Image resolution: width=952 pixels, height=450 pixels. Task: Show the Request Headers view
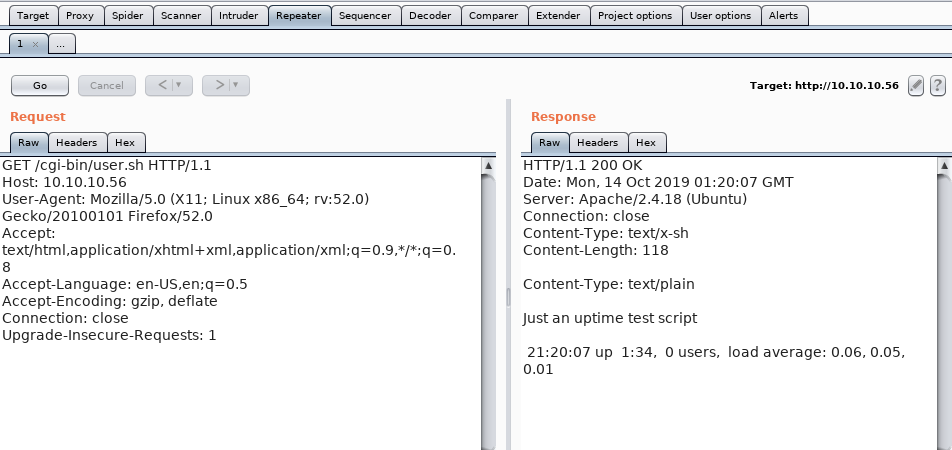click(x=76, y=143)
